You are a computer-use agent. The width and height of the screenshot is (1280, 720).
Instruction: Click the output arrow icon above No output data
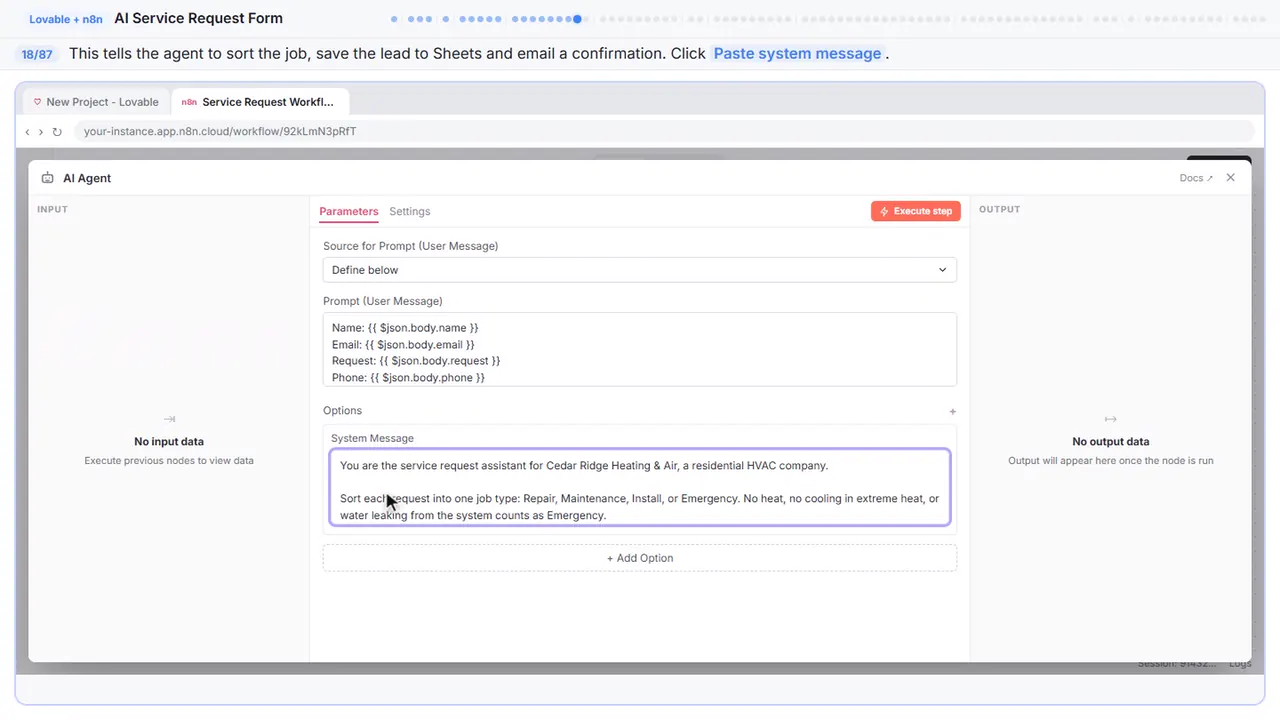[x=1110, y=419]
